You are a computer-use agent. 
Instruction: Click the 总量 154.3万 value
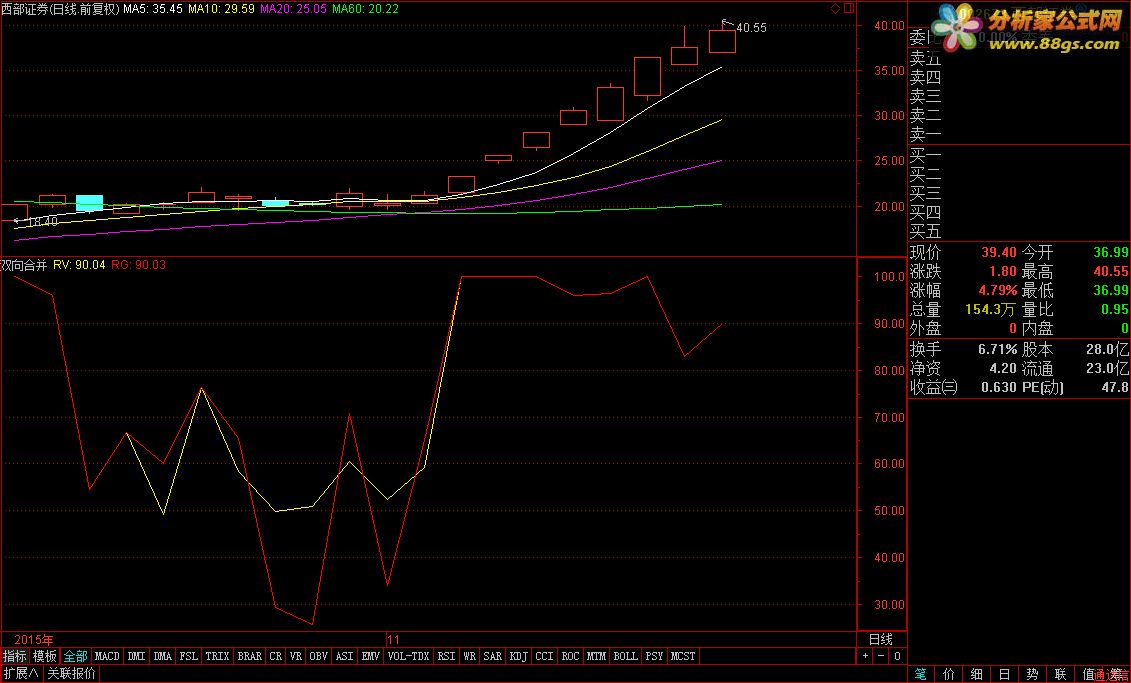990,309
